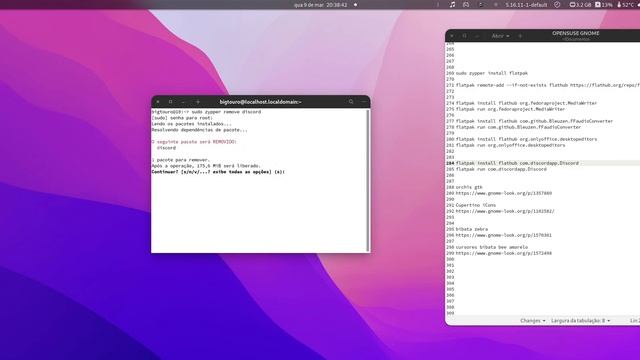This screenshot has height=360, width=640.
Task: Click the CPU usage indicator showing 13%
Action: 604,4
